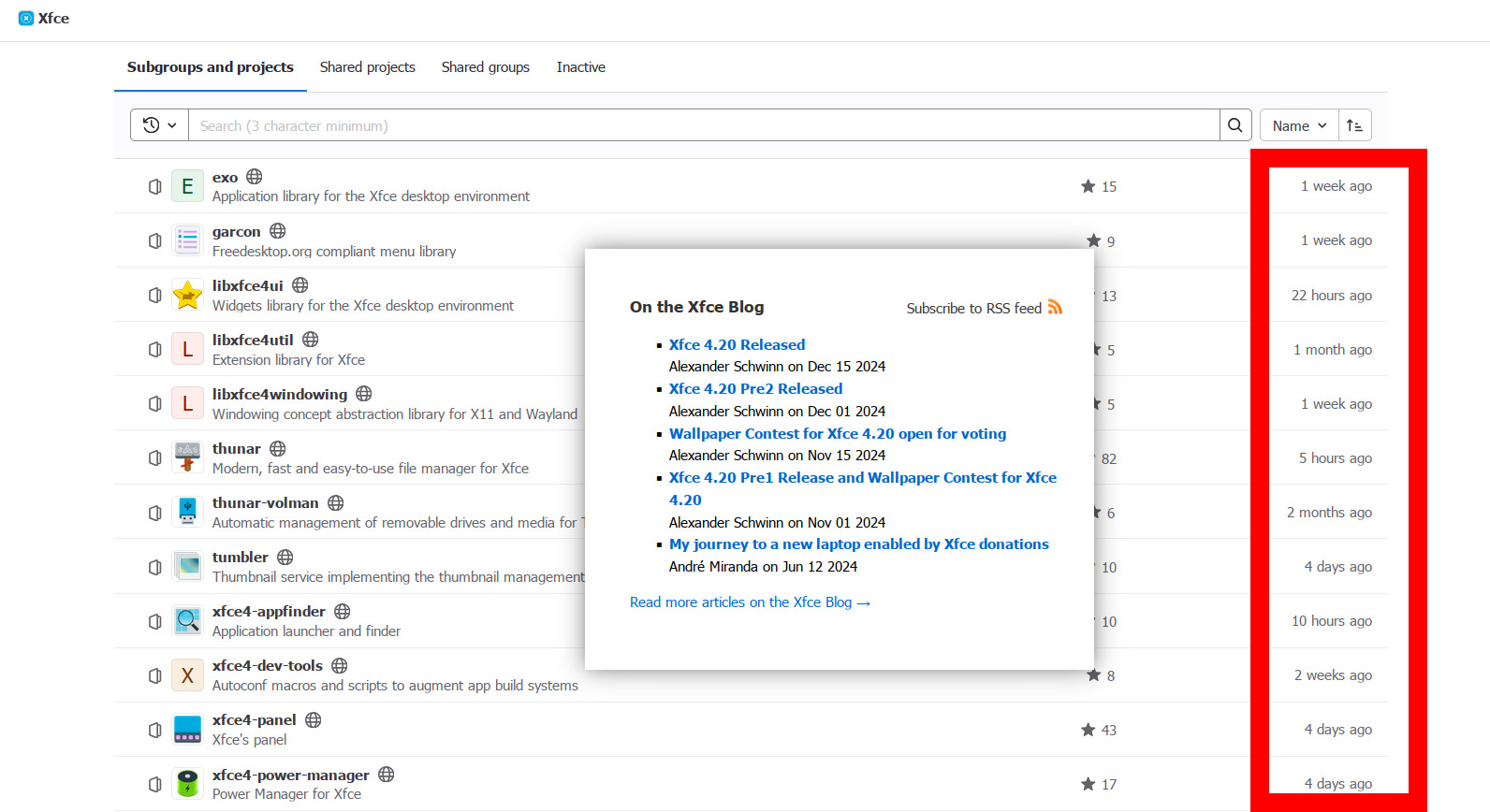The width and height of the screenshot is (1490, 812).
Task: Click the libxfce4util avatar
Action: (x=187, y=349)
